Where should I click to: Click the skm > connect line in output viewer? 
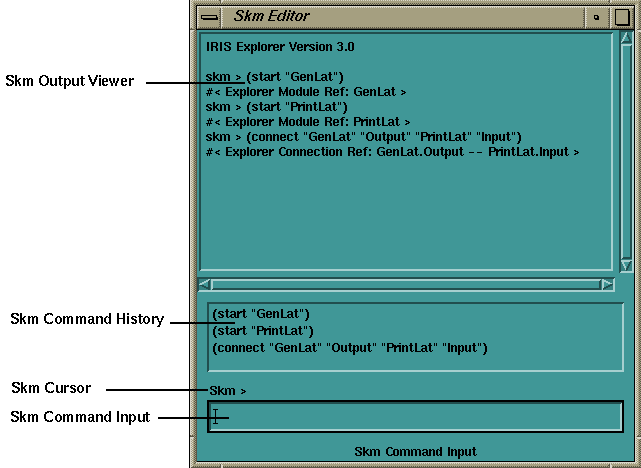coord(364,136)
